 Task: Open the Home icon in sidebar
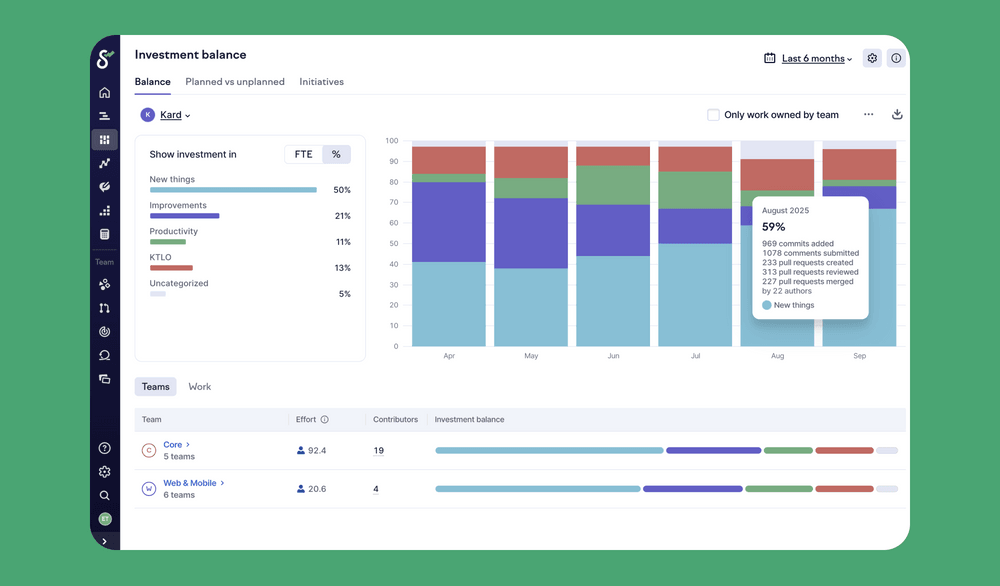coord(104,91)
